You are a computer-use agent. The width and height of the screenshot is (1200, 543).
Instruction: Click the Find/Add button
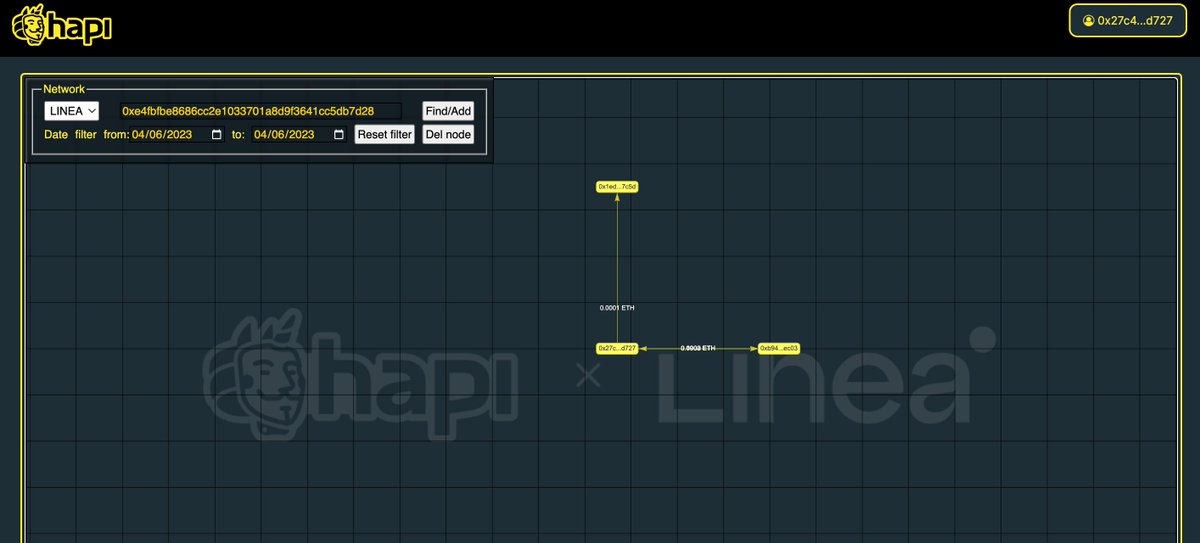[x=448, y=111]
